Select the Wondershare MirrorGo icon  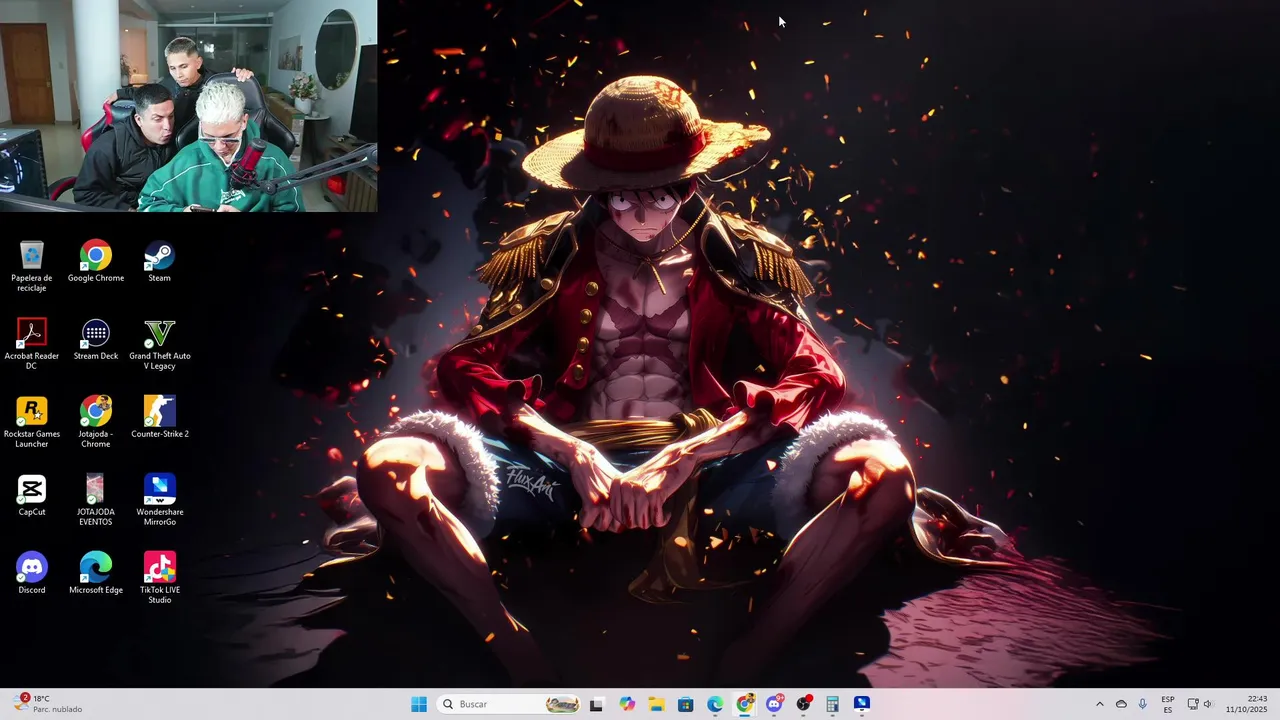[160, 499]
